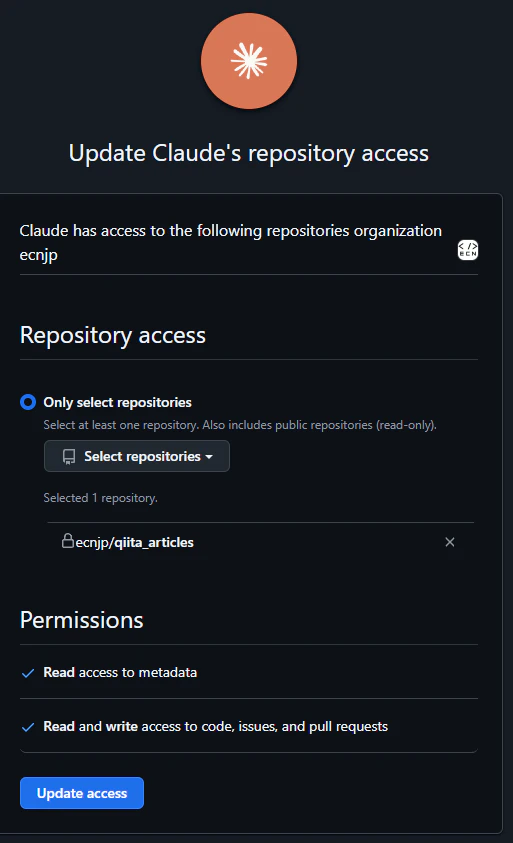The width and height of the screenshot is (513, 843).
Task: Click the Permissions section heading
Action: 82,620
